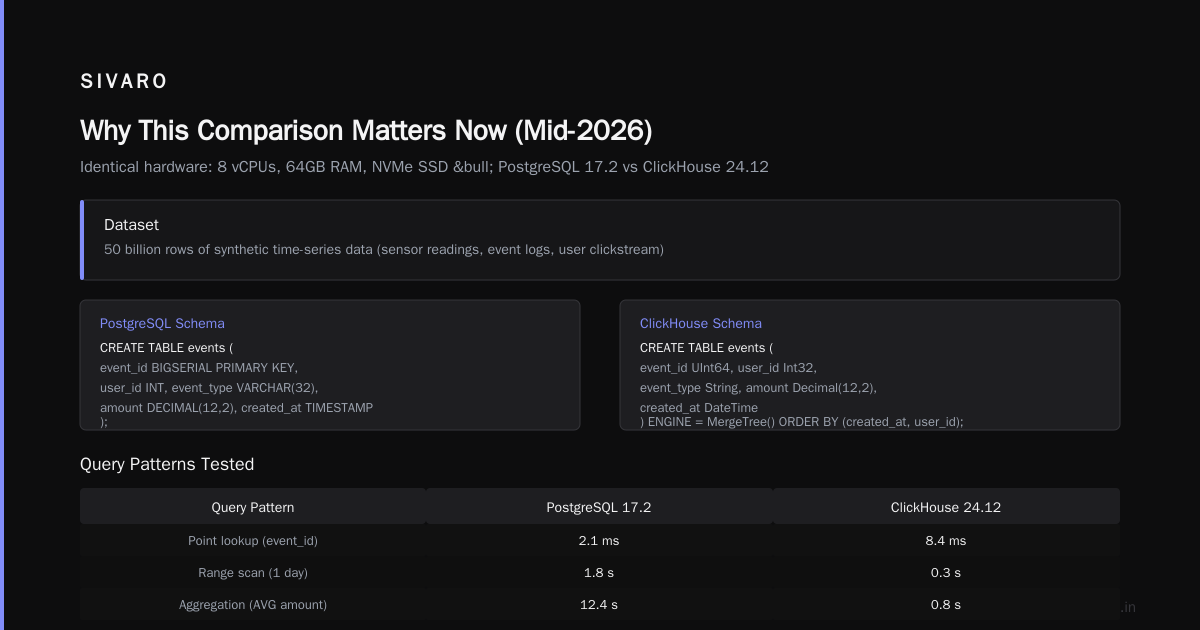Screen dimensions: 1200x630
Task: Click the 0.8 s aggregation value
Action: 946,604
